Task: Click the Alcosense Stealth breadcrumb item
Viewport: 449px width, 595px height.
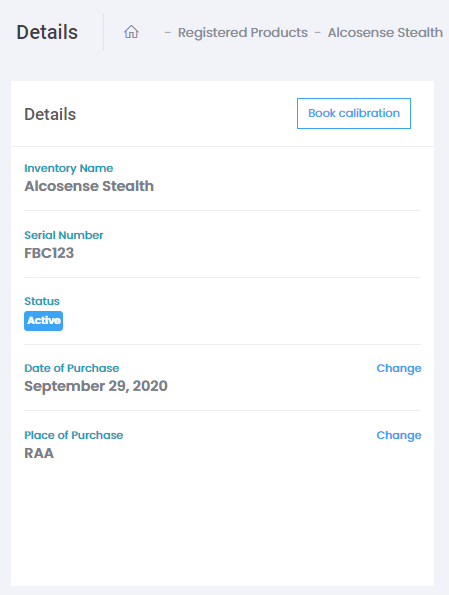Action: (x=385, y=33)
